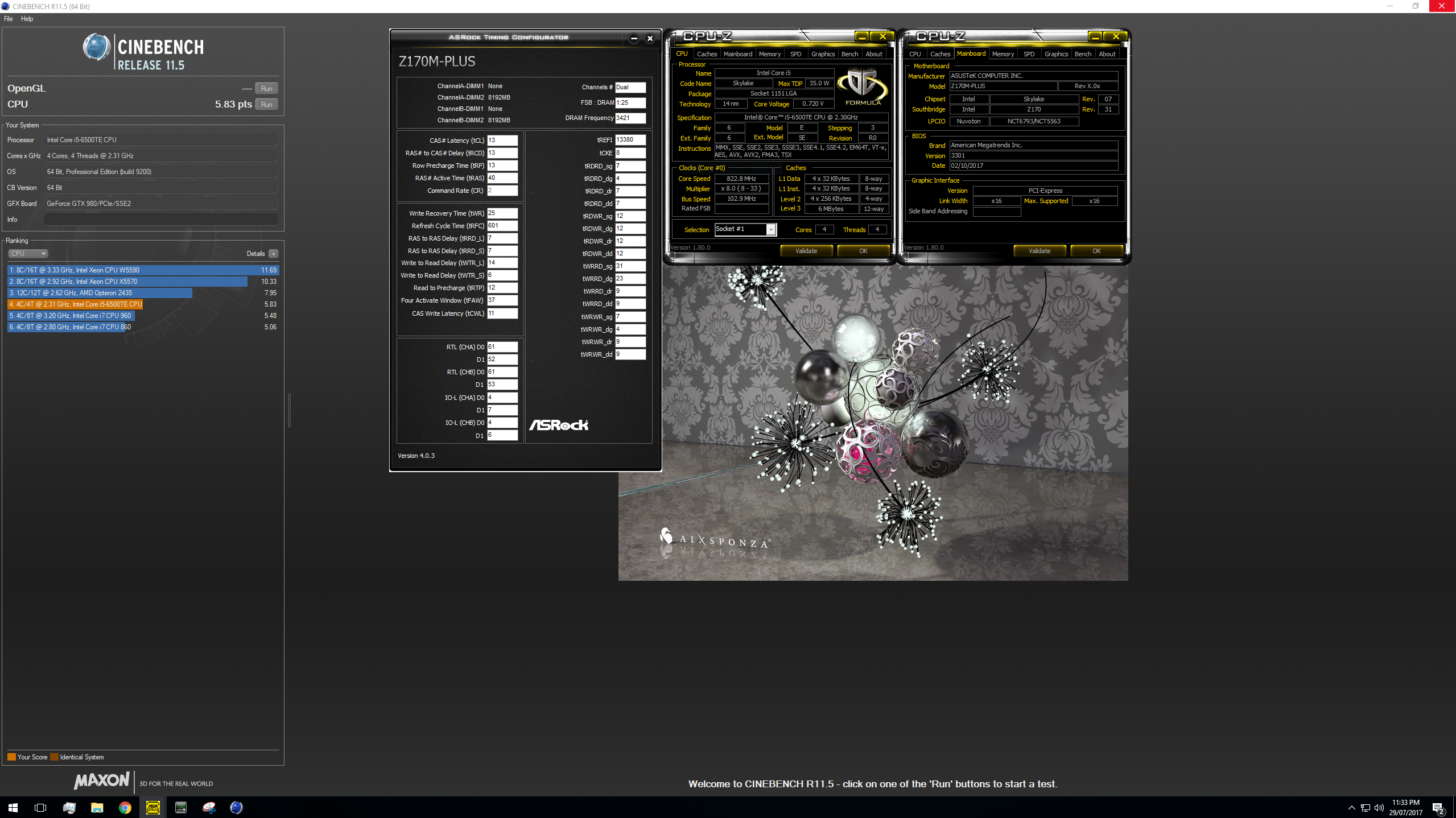Viewport: 1456px width, 818px height.
Task: Click the Cinebench globe logo
Action: 97,47
